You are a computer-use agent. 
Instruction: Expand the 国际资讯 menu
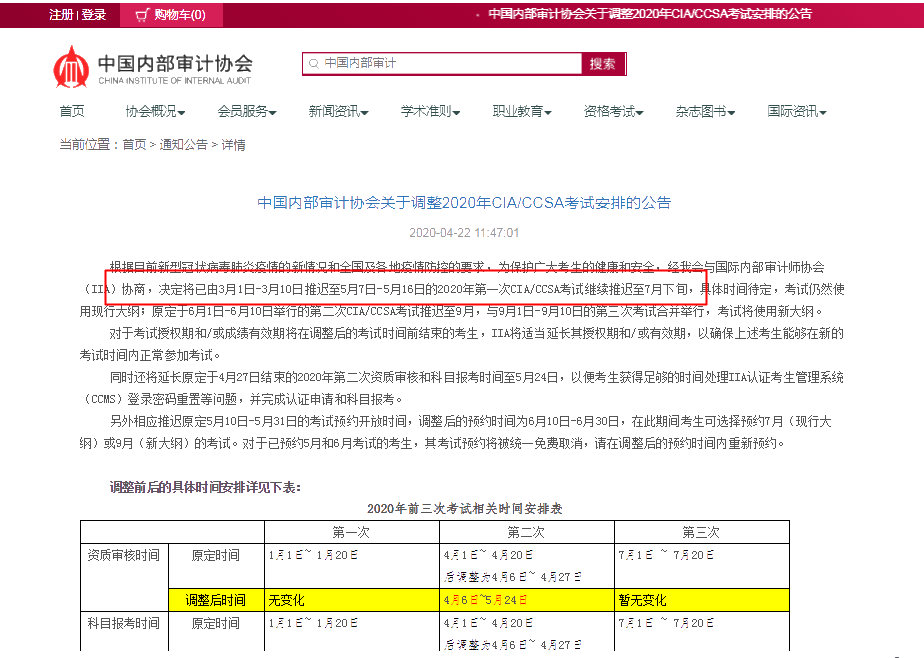click(797, 111)
